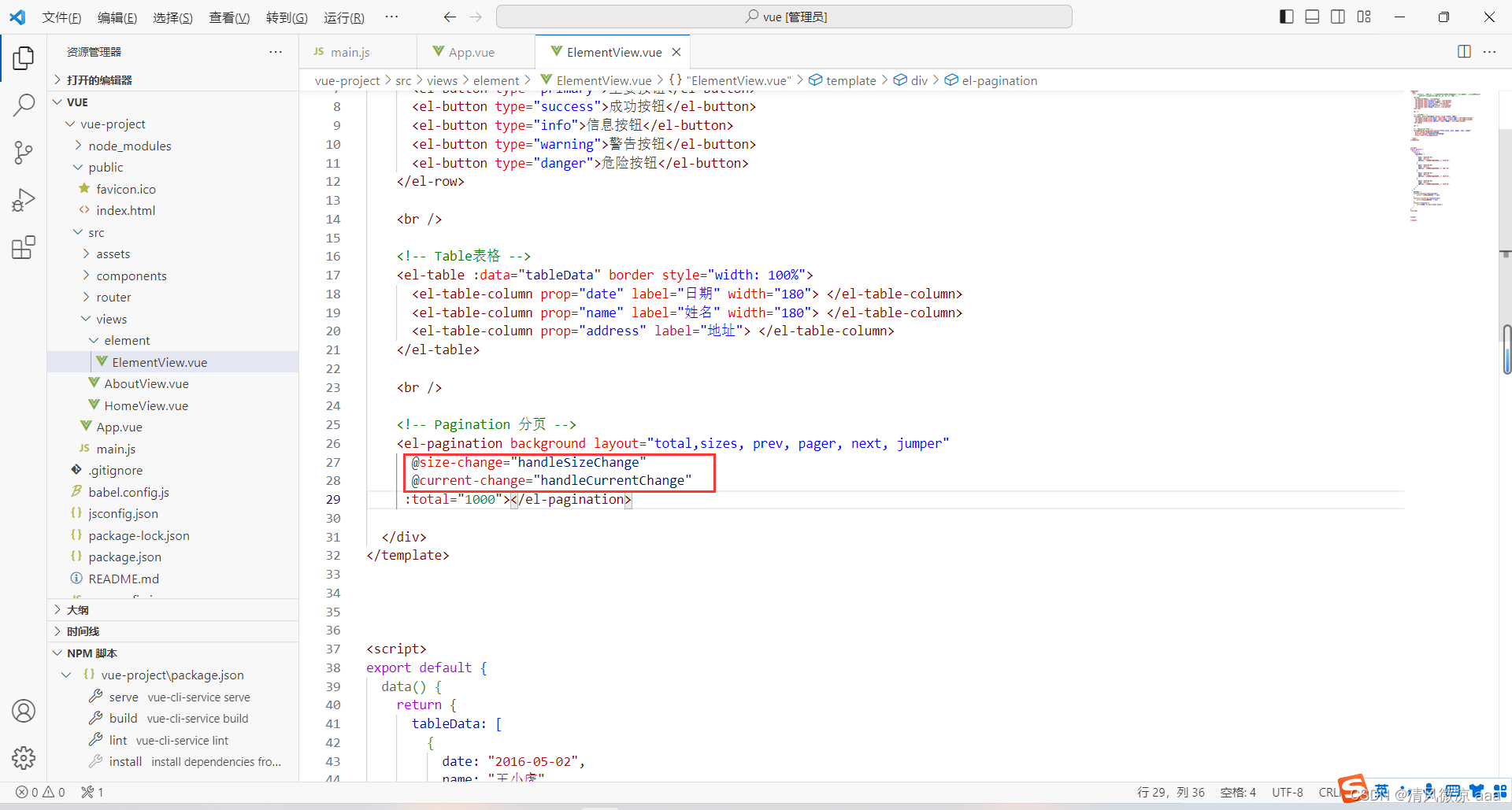The width and height of the screenshot is (1512, 810).
Task: Open the Search view in activity bar
Action: (x=24, y=105)
